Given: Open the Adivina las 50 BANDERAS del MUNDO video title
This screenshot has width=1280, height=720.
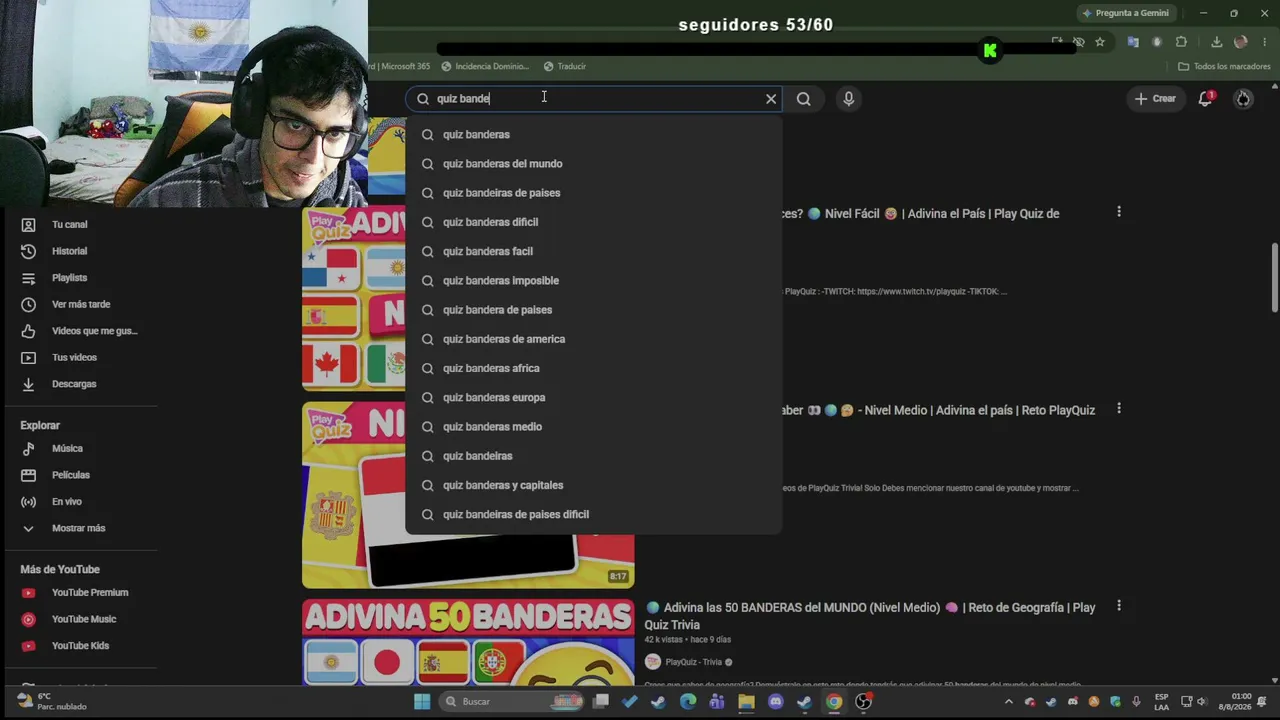Looking at the screenshot, I should [870, 616].
